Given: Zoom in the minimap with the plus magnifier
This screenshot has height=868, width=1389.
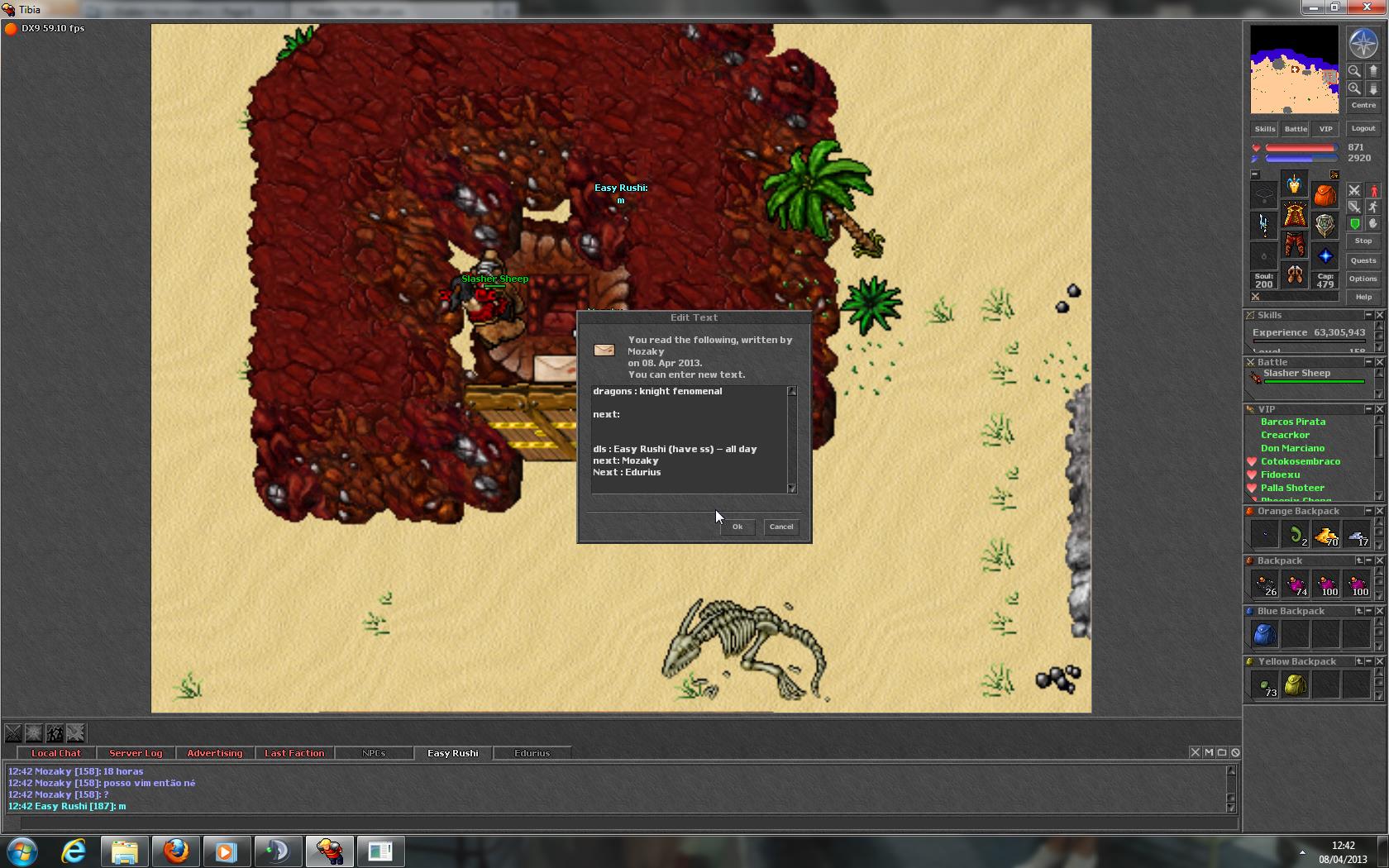Looking at the screenshot, I should pos(1354,88).
